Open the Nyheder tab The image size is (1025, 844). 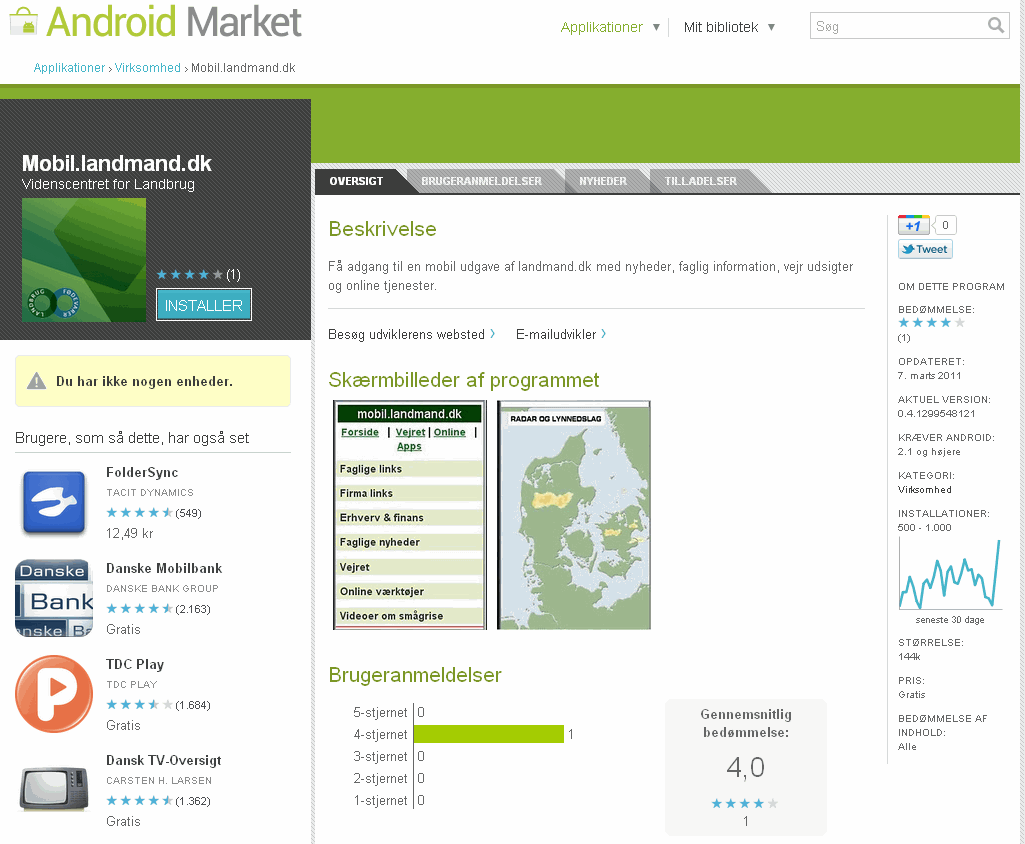(x=602, y=181)
